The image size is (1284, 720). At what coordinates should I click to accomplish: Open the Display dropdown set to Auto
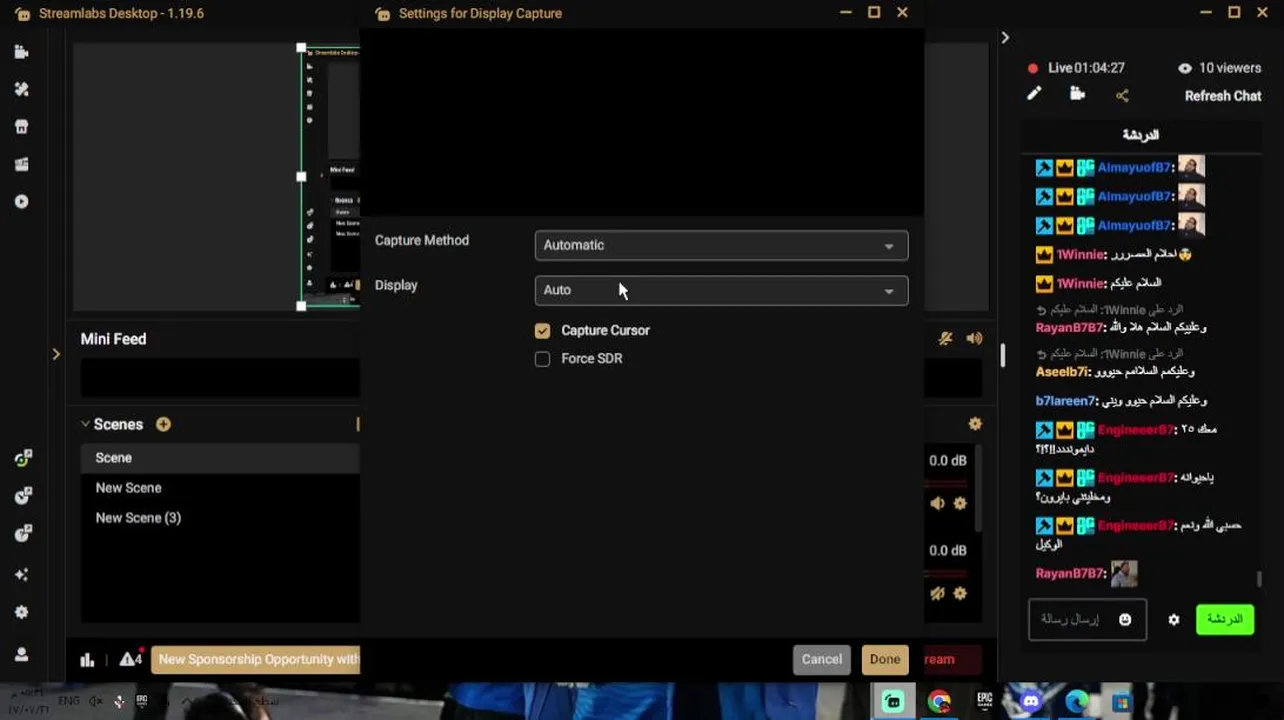point(721,290)
